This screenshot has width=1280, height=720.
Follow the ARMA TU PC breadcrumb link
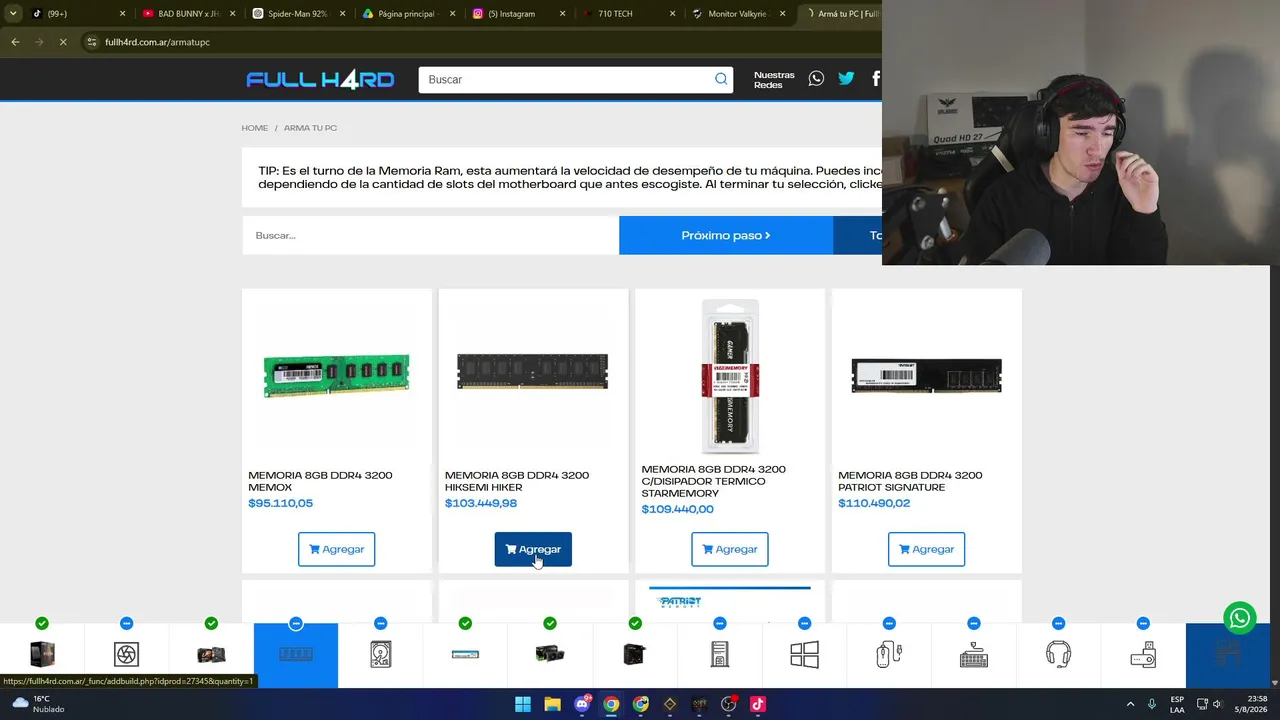pos(310,128)
